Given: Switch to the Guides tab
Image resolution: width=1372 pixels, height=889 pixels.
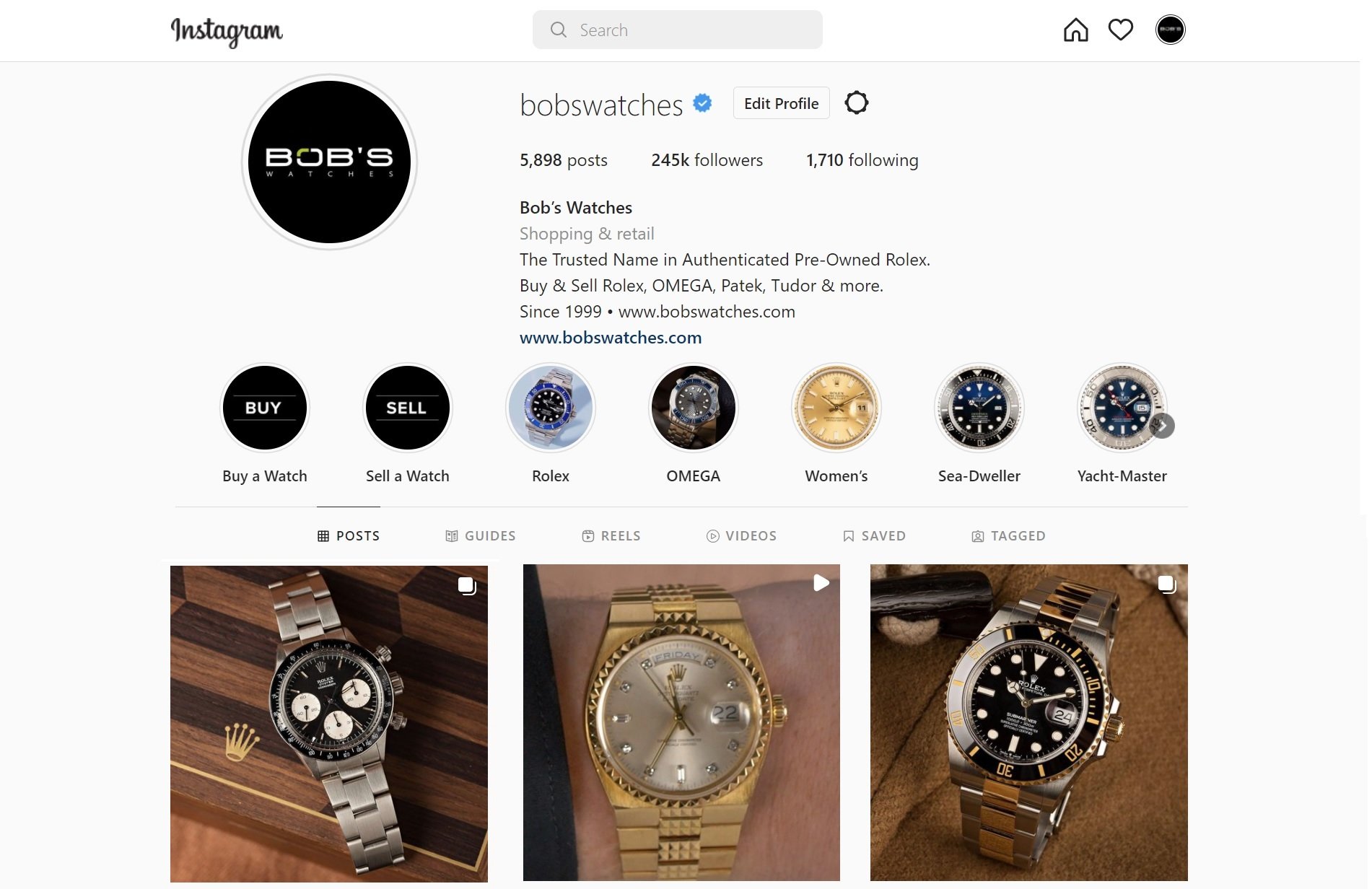Looking at the screenshot, I should (x=481, y=535).
